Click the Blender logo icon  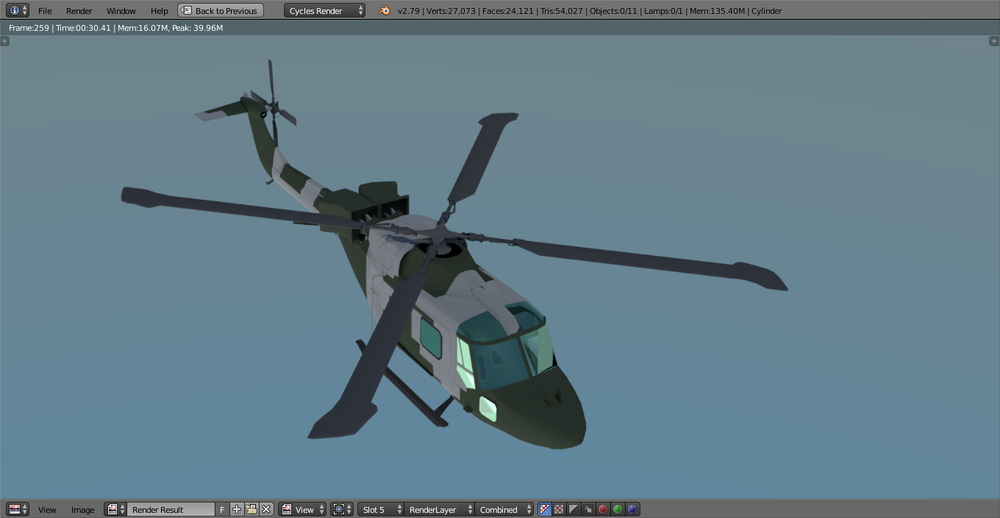385,11
